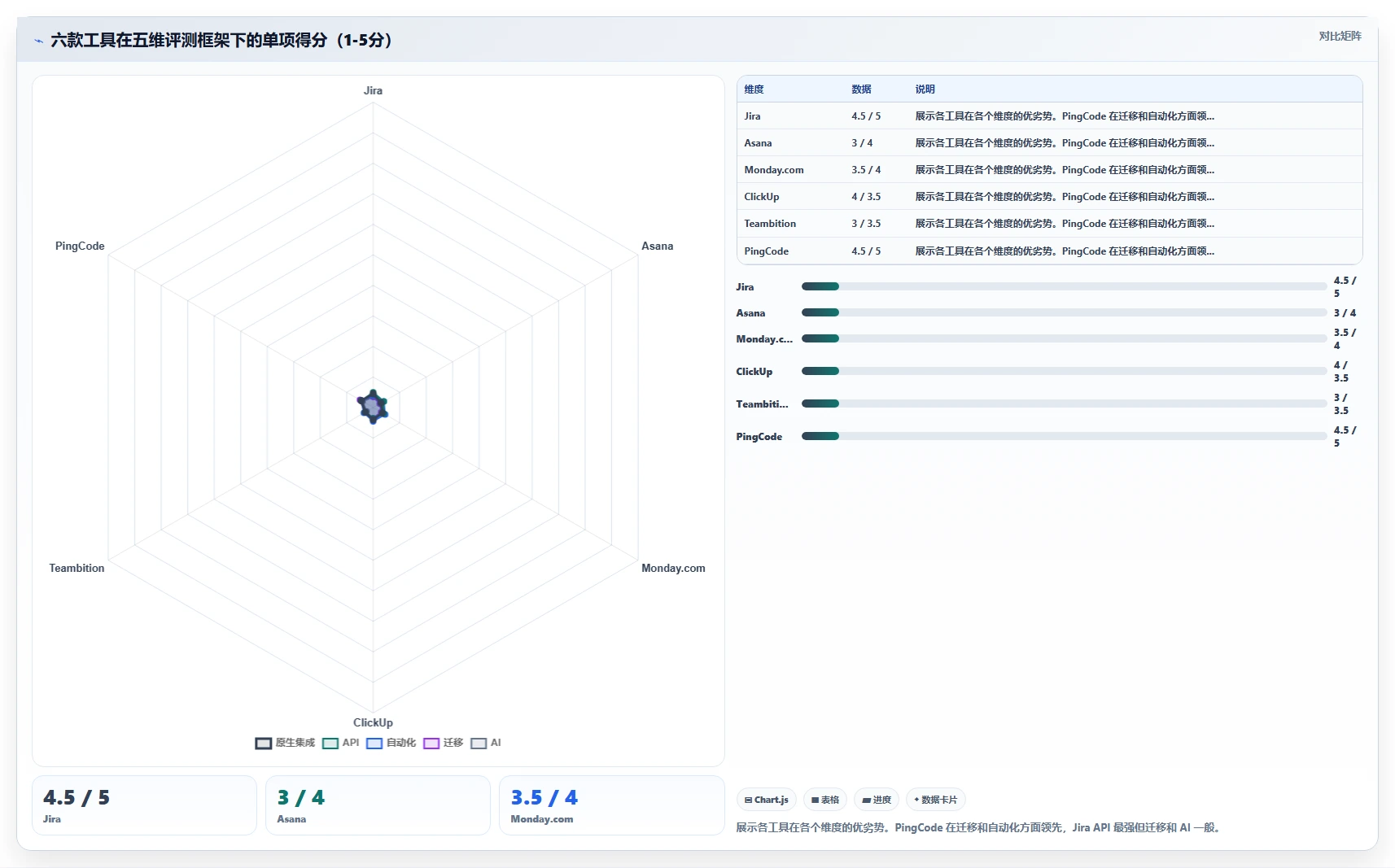
Task: Click the Asana progress bar
Action: [1064, 312]
